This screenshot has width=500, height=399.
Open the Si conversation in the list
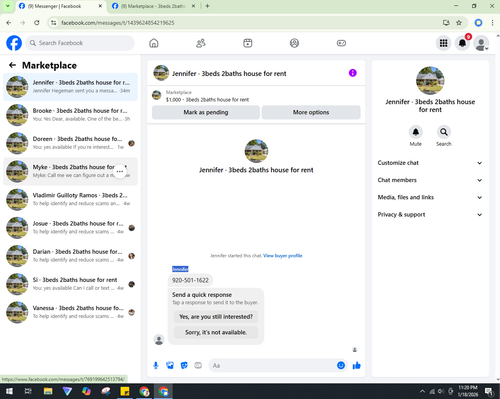click(x=70, y=284)
